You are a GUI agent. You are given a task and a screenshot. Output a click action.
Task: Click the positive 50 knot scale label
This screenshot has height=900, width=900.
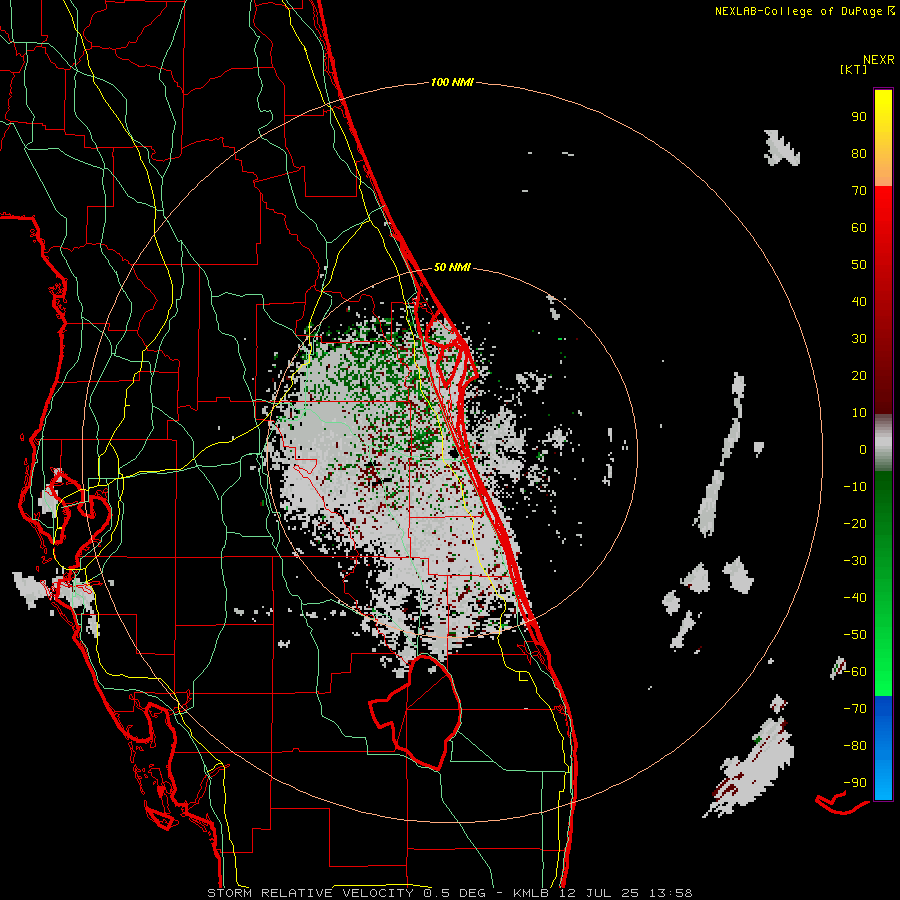coord(859,265)
